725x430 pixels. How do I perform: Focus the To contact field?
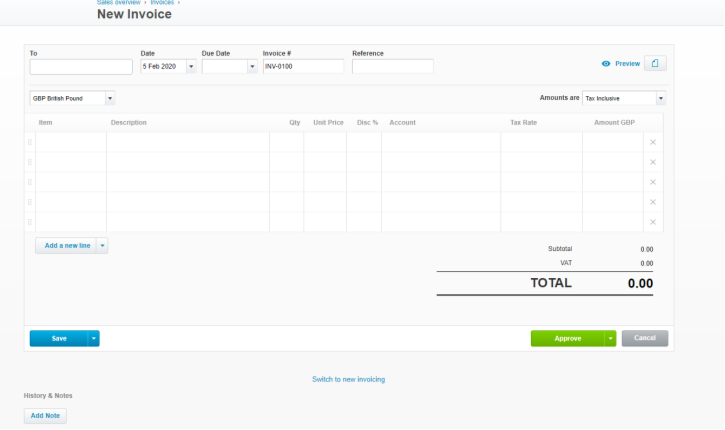pyautogui.click(x=81, y=67)
